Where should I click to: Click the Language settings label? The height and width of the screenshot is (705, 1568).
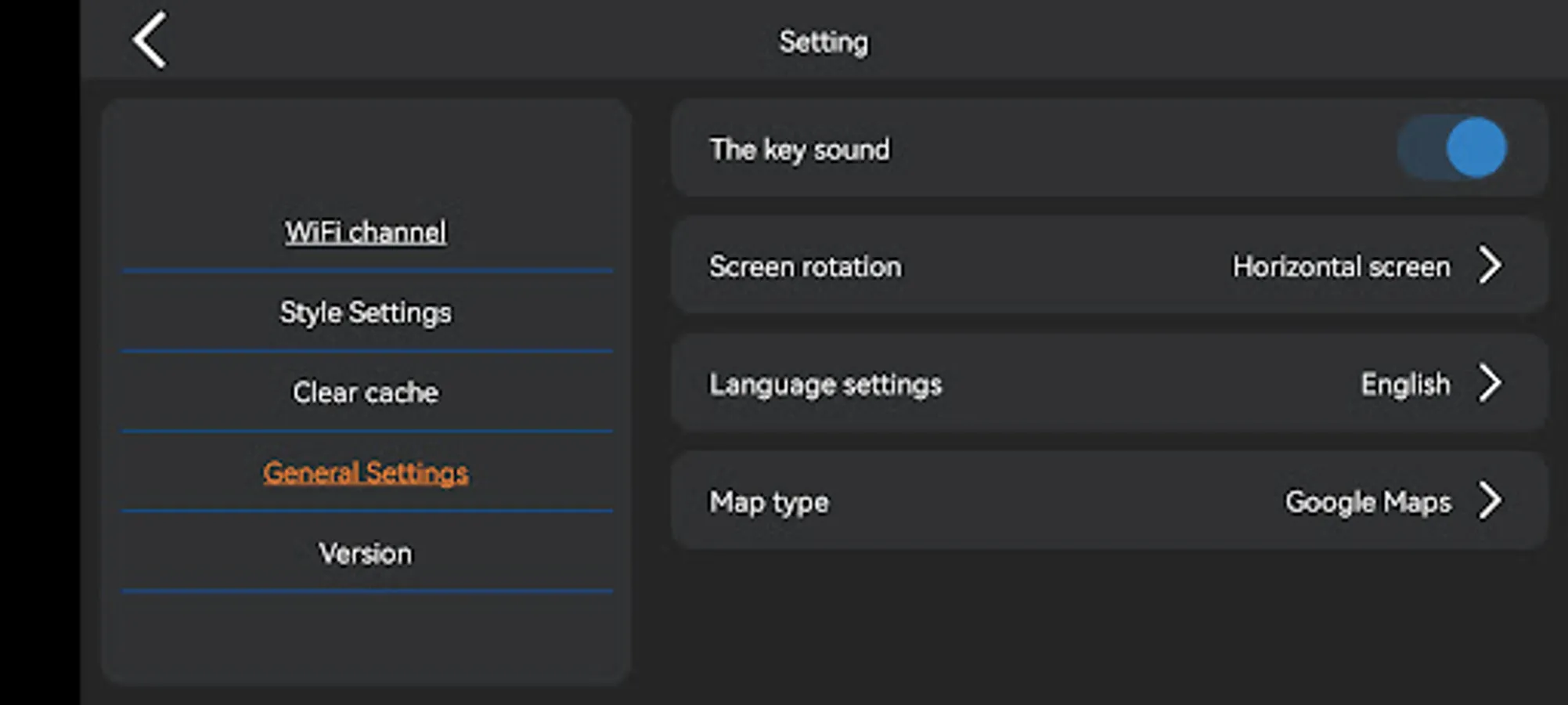tap(825, 385)
